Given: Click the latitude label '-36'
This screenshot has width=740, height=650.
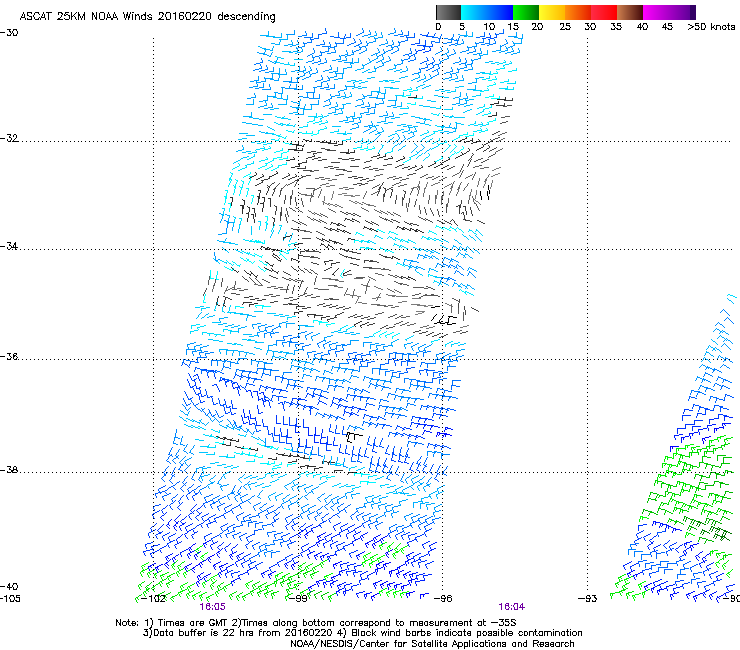Looking at the screenshot, I should pyautogui.click(x=9, y=356).
